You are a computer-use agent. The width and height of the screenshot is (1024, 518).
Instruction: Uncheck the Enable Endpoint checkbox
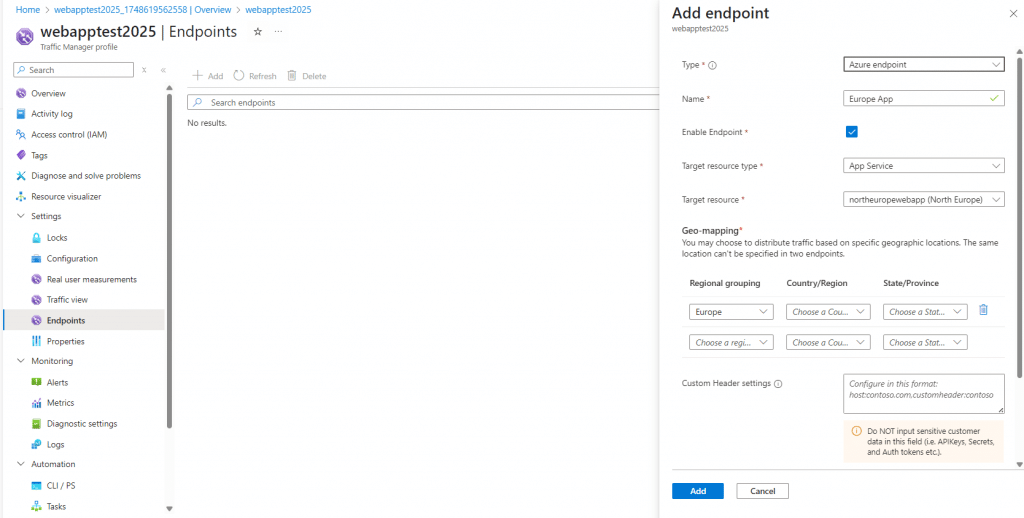click(852, 132)
